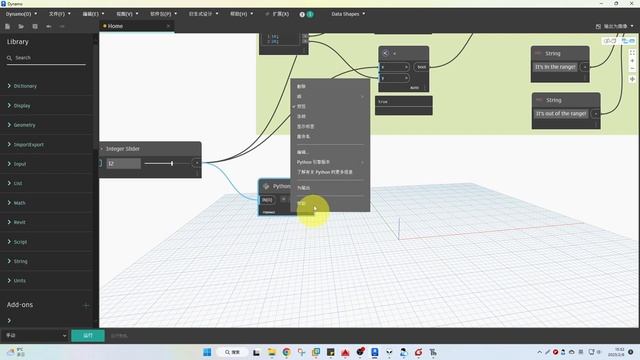640x360 pixels.
Task: Click the less-than node icon
Action: tap(385, 53)
